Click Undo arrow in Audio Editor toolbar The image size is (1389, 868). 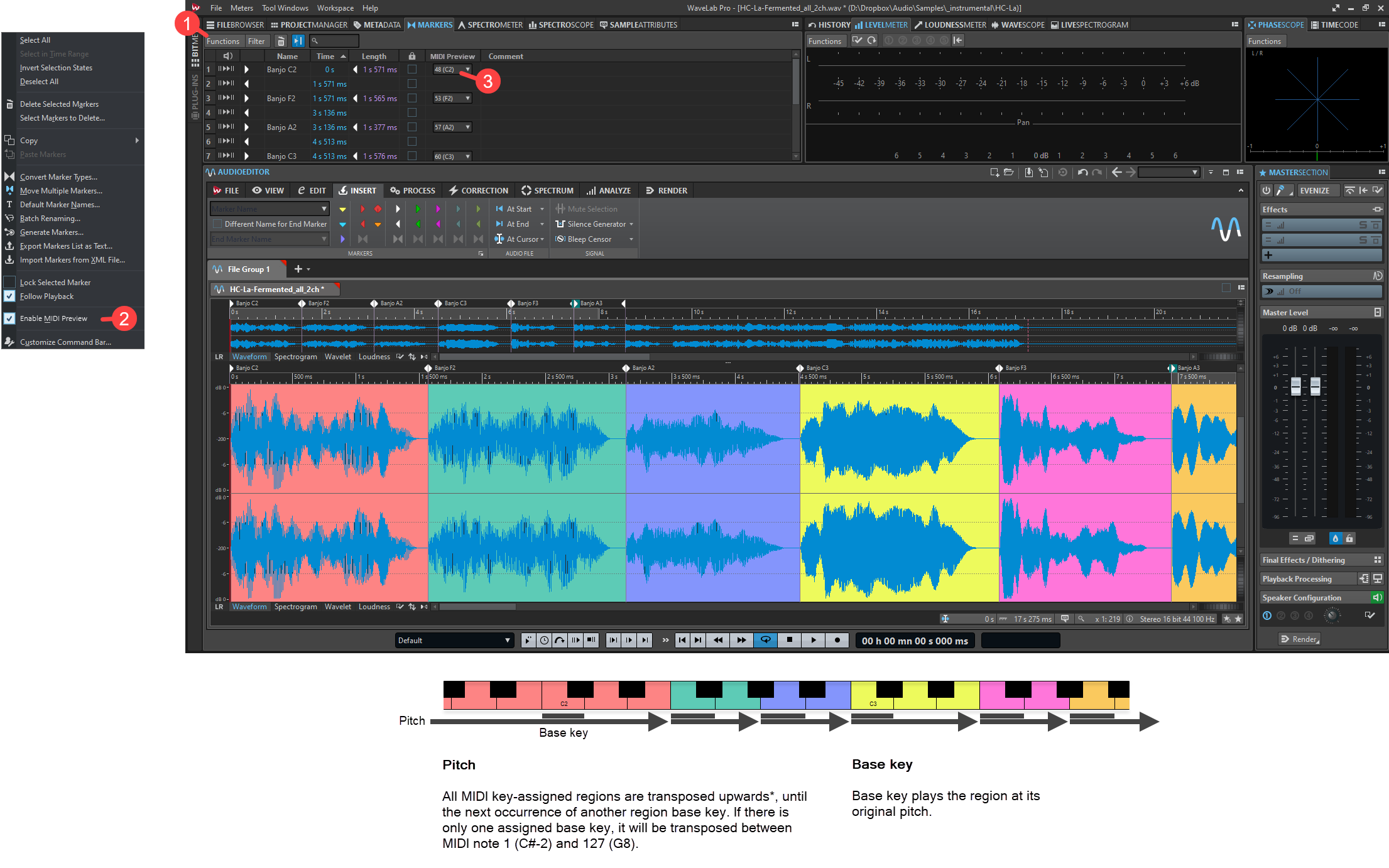click(x=1082, y=172)
